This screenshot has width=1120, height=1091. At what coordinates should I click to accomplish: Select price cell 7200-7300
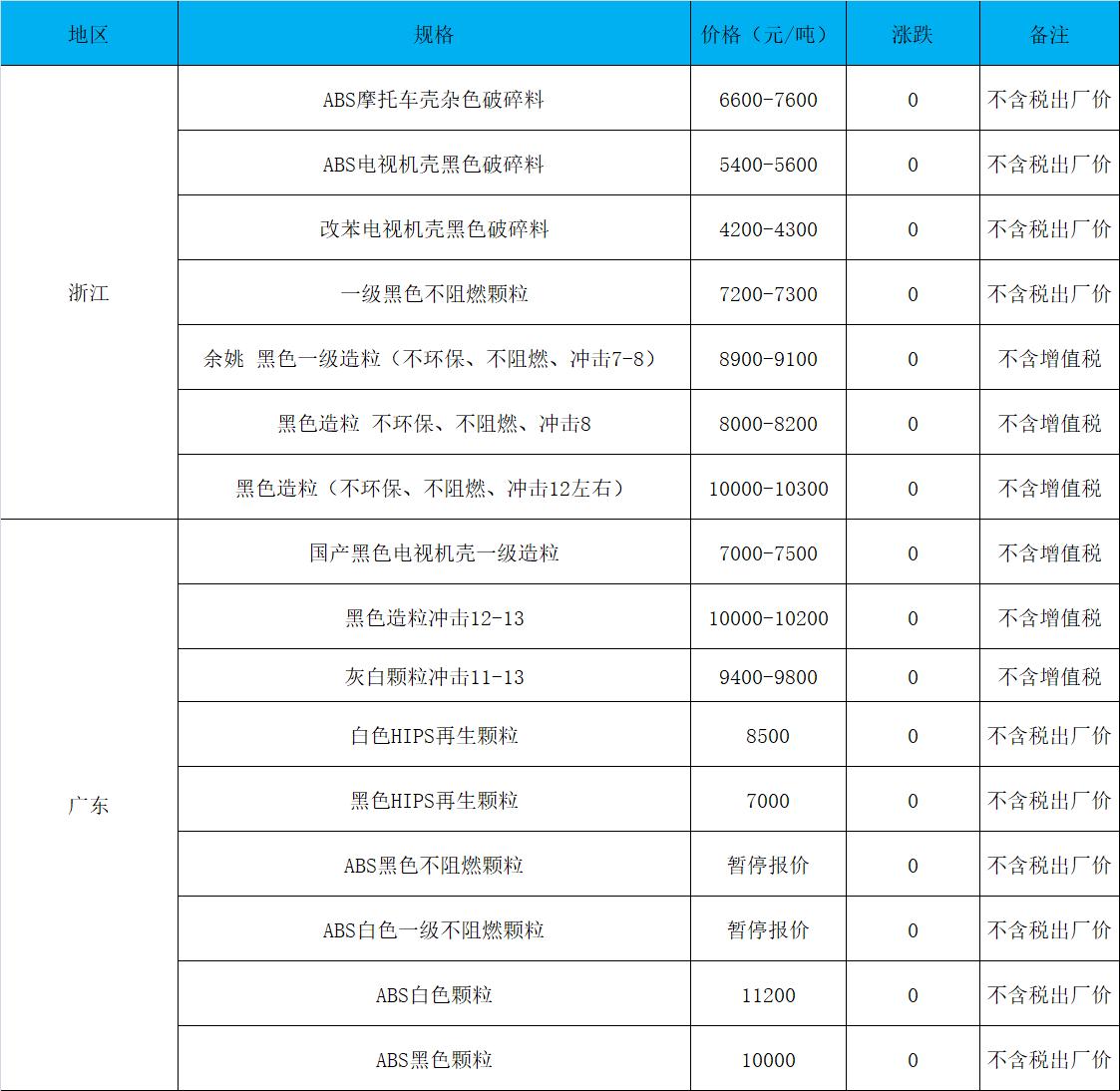[767, 294]
